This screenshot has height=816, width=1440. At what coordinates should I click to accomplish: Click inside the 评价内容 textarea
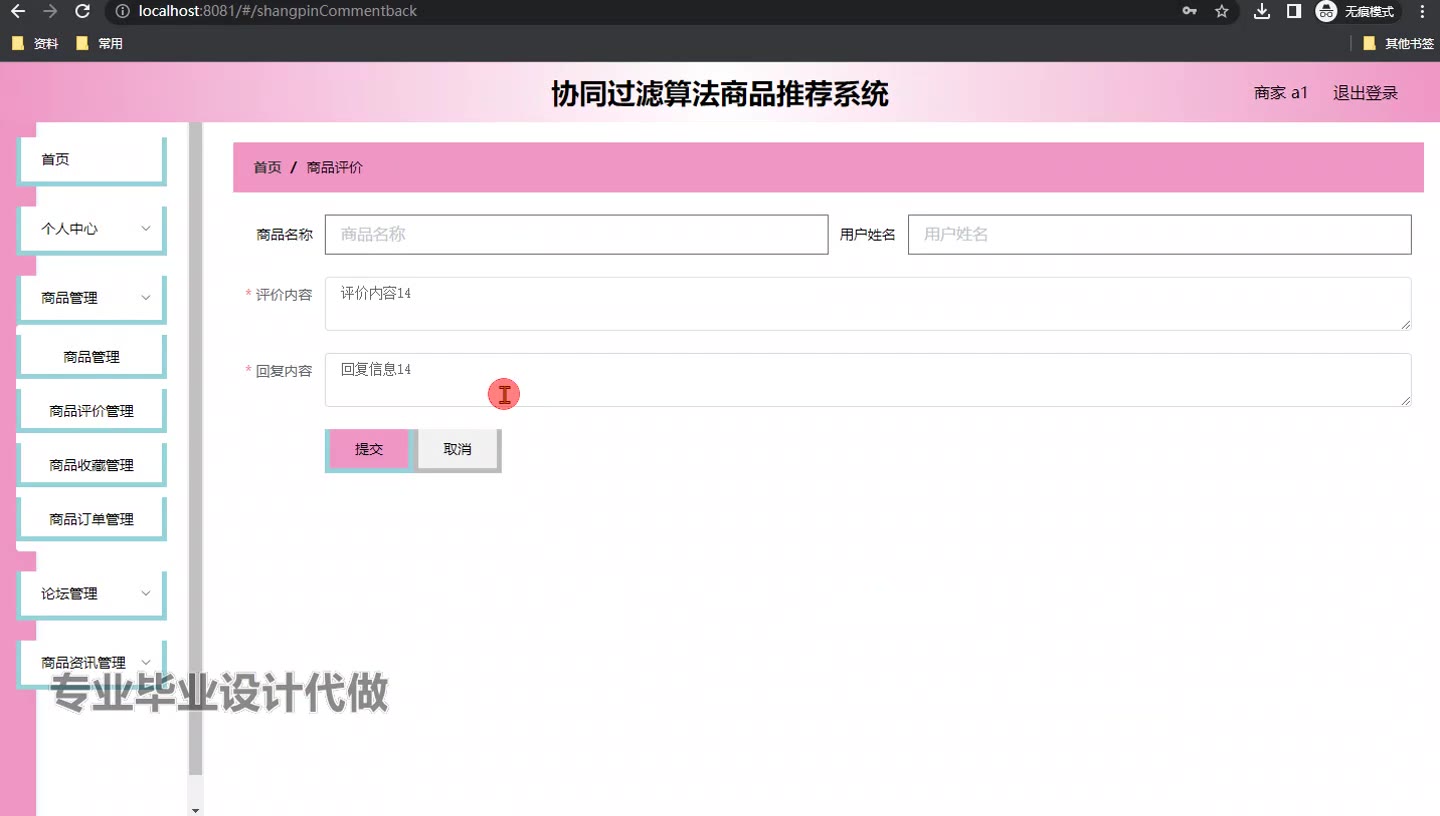[868, 304]
